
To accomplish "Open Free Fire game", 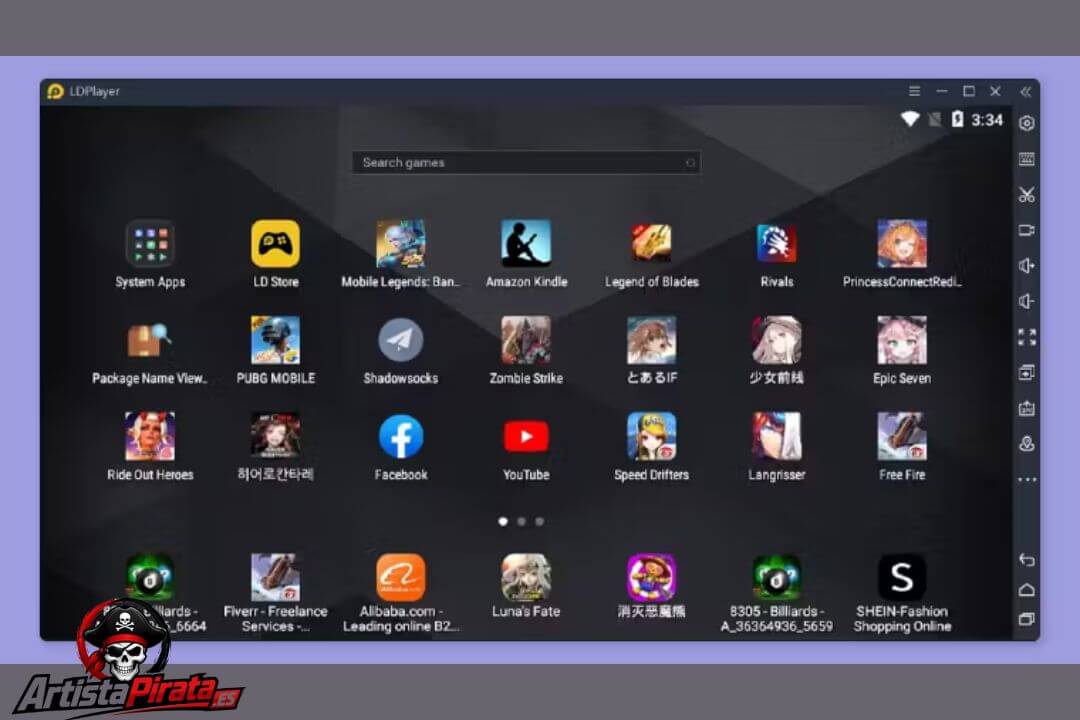I will click(x=902, y=437).
